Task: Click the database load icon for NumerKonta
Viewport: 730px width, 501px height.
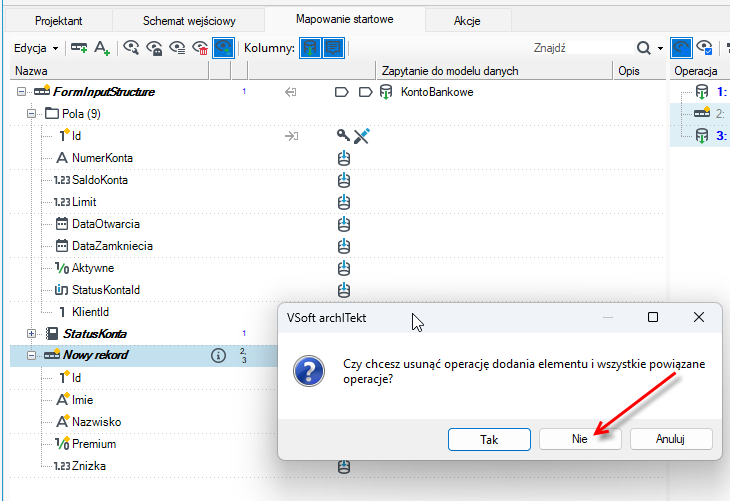Action: coord(344,158)
